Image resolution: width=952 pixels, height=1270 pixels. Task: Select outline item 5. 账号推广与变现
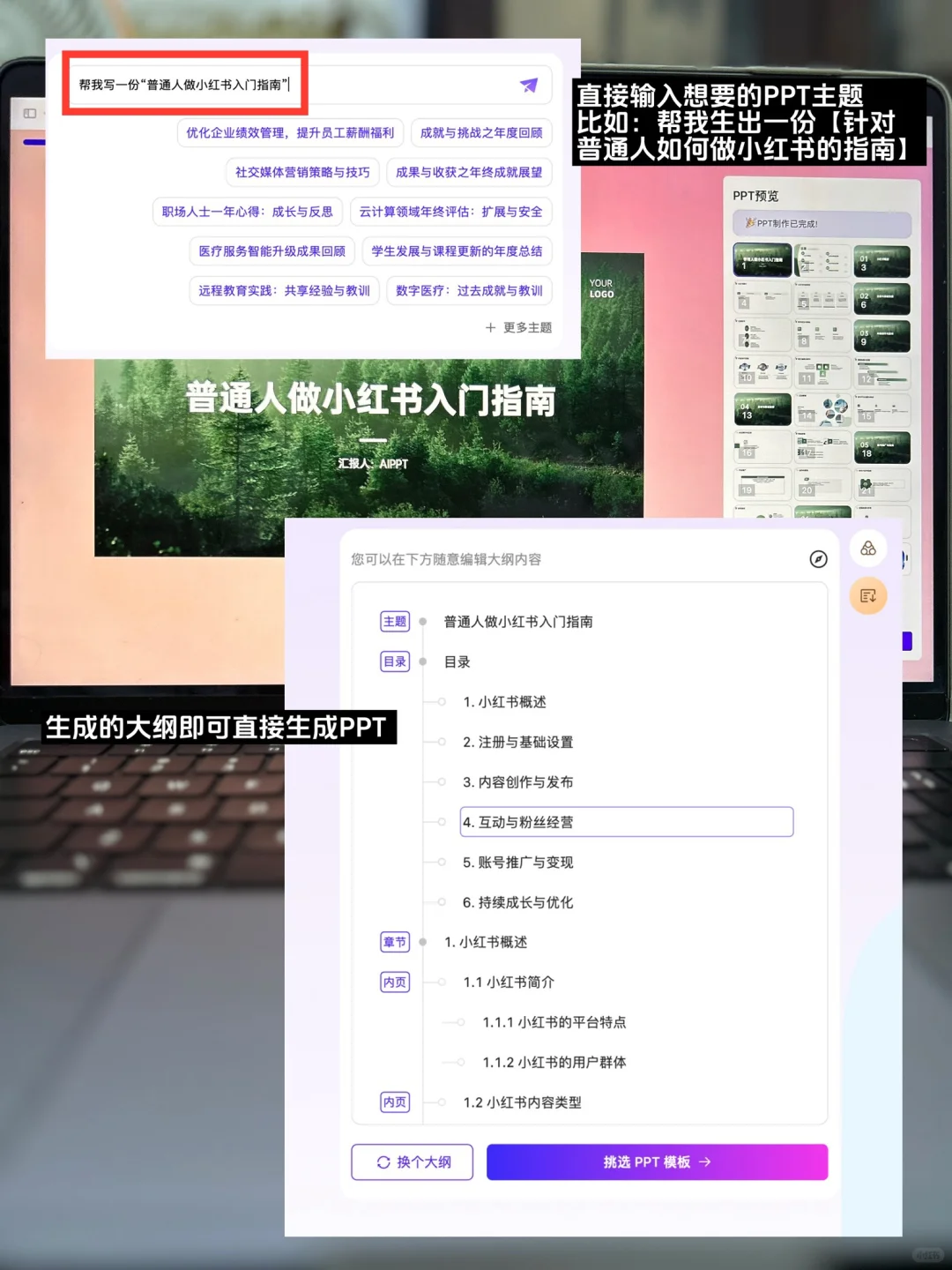tap(517, 863)
